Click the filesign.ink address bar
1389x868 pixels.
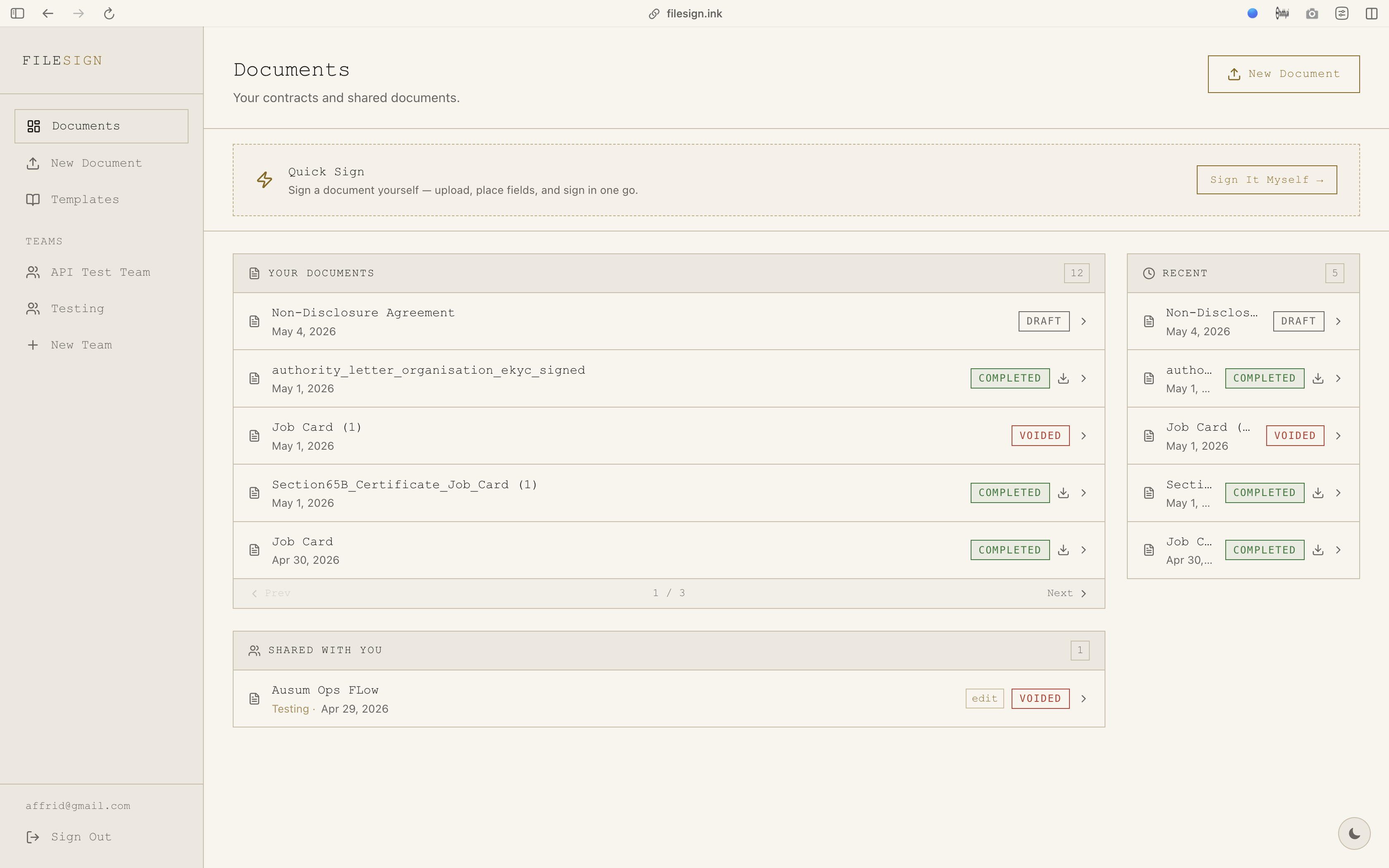pos(694,14)
